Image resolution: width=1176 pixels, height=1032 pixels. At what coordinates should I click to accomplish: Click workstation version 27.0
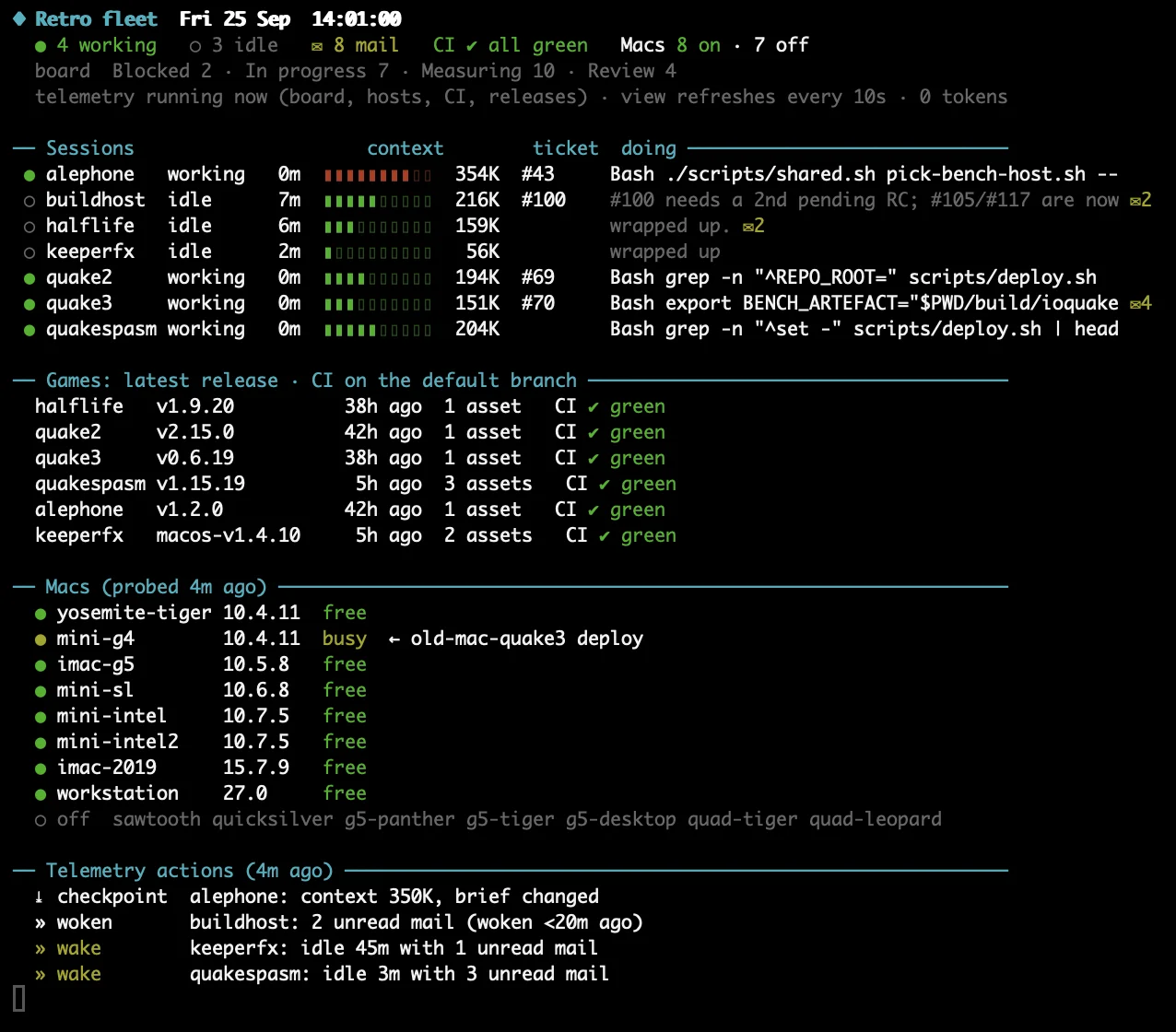coord(245,793)
